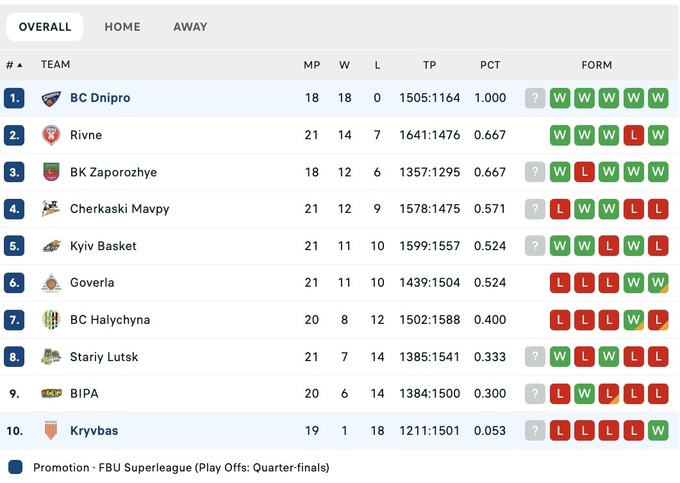Select BC Halychyna team logo
The width and height of the screenshot is (680, 483).
pos(51,320)
